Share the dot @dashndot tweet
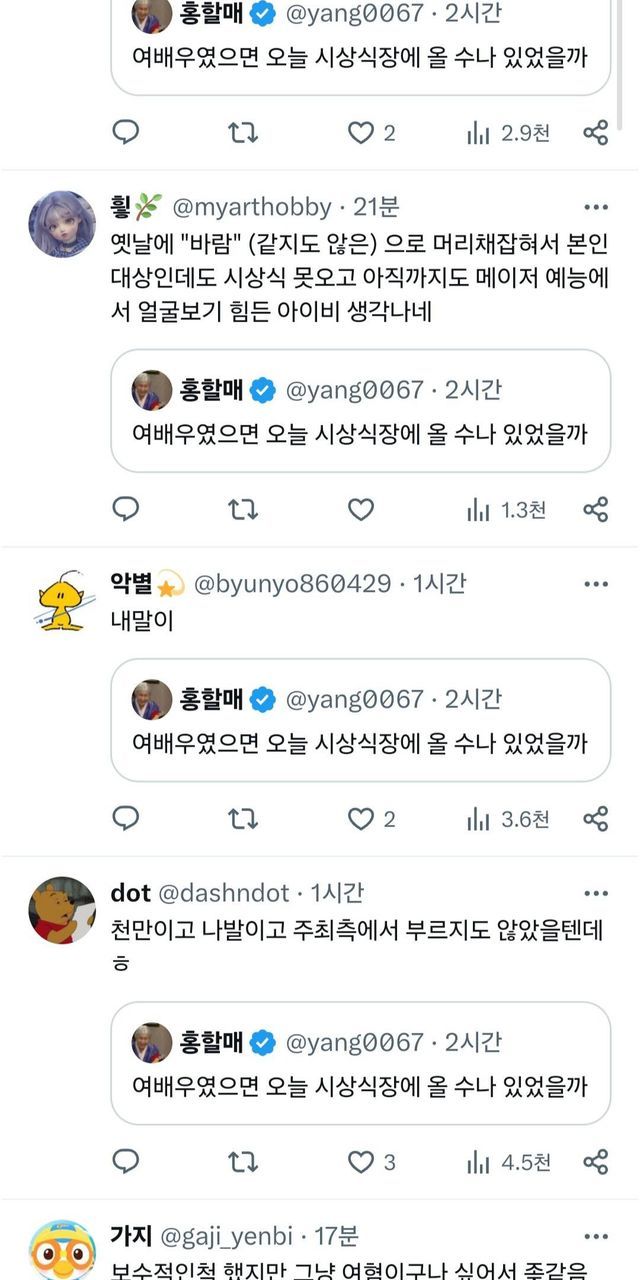The width and height of the screenshot is (640, 1280). (596, 1161)
